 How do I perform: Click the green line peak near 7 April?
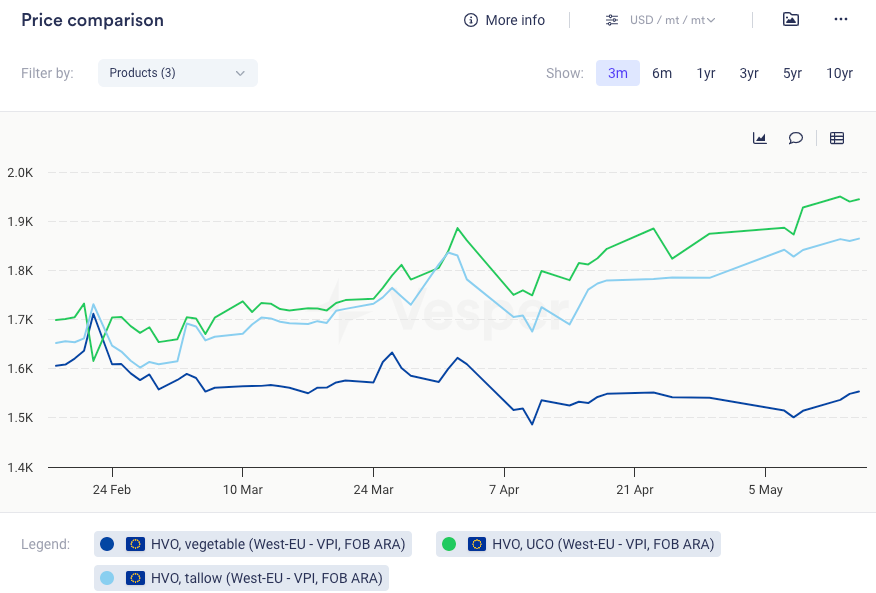pyautogui.click(x=458, y=229)
